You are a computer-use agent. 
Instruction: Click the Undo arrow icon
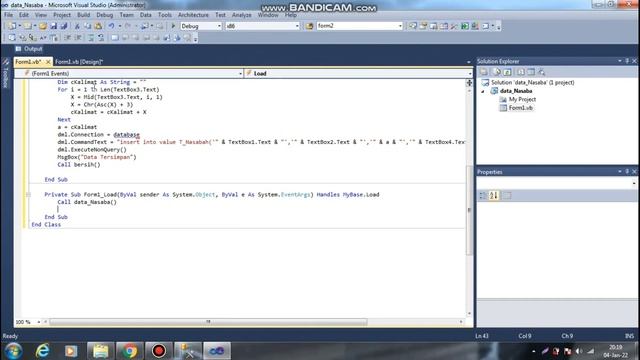[x=111, y=26]
